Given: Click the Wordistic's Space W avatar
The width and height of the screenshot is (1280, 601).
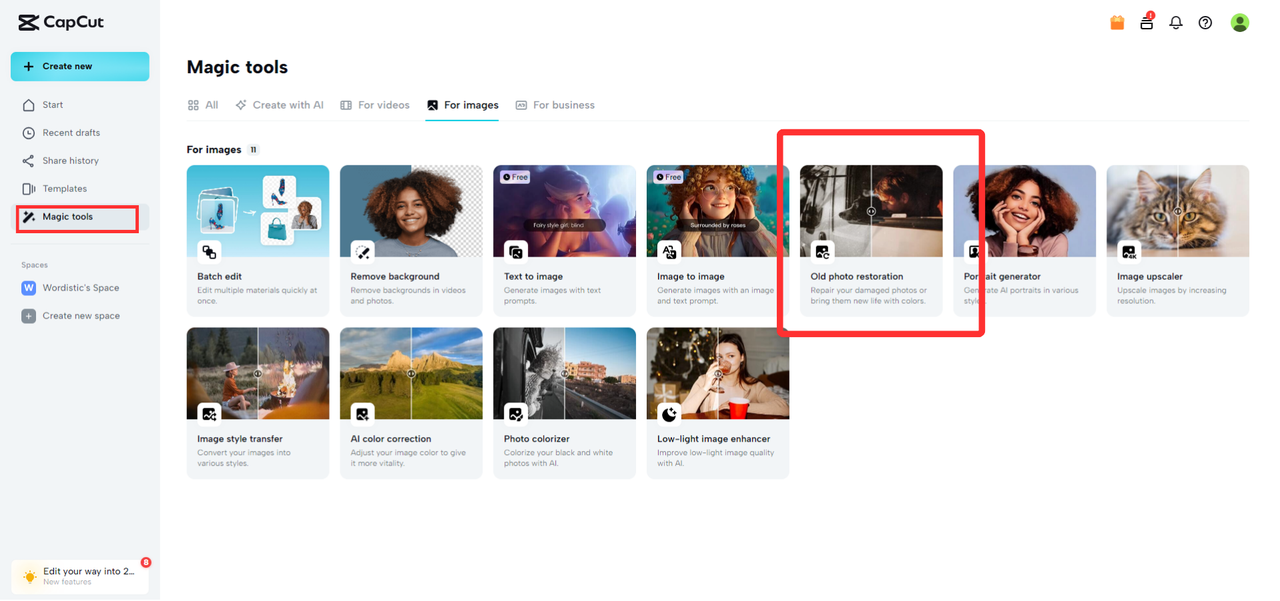Looking at the screenshot, I should pos(29,288).
